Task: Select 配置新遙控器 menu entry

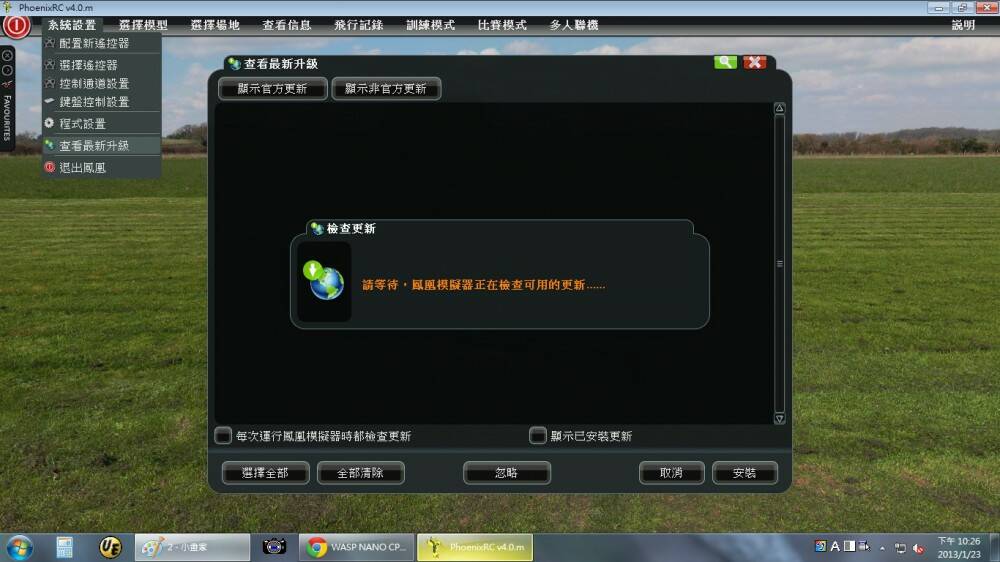Action: click(x=101, y=43)
